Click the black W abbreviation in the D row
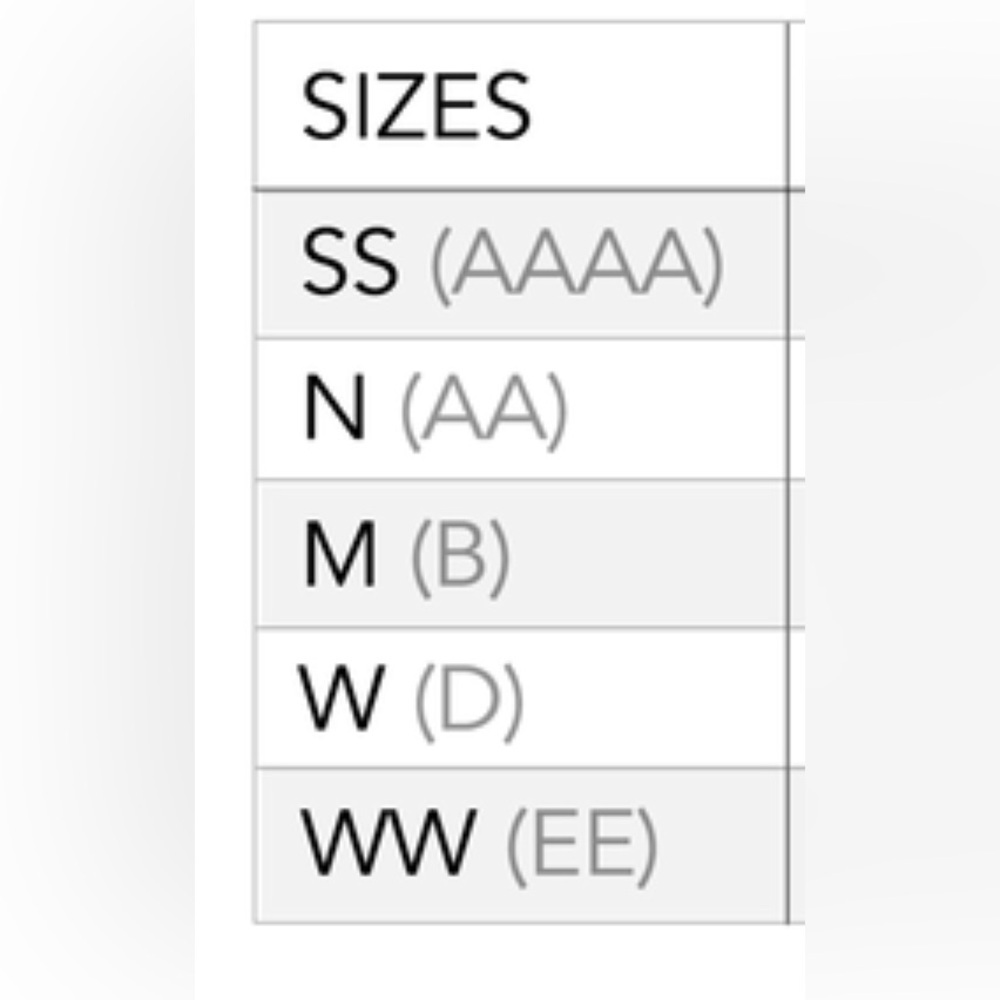 (341, 699)
